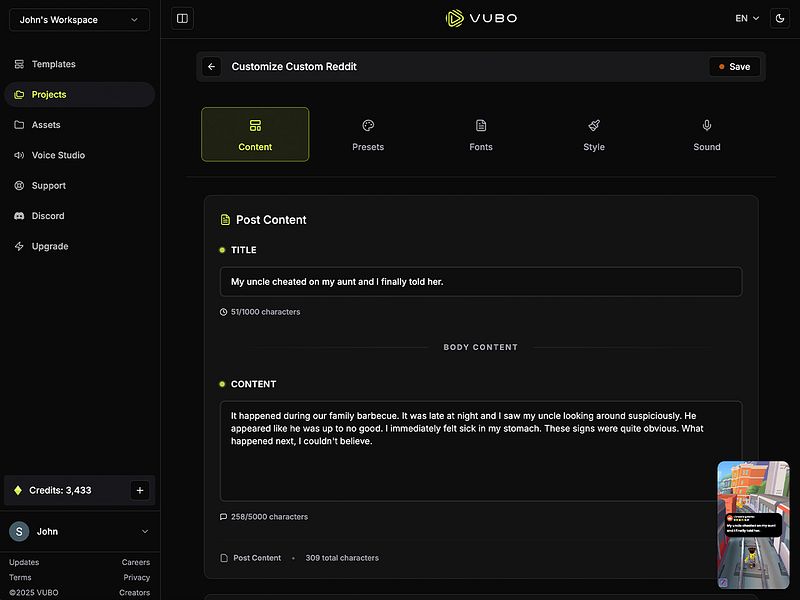Click the Save button

point(734,66)
